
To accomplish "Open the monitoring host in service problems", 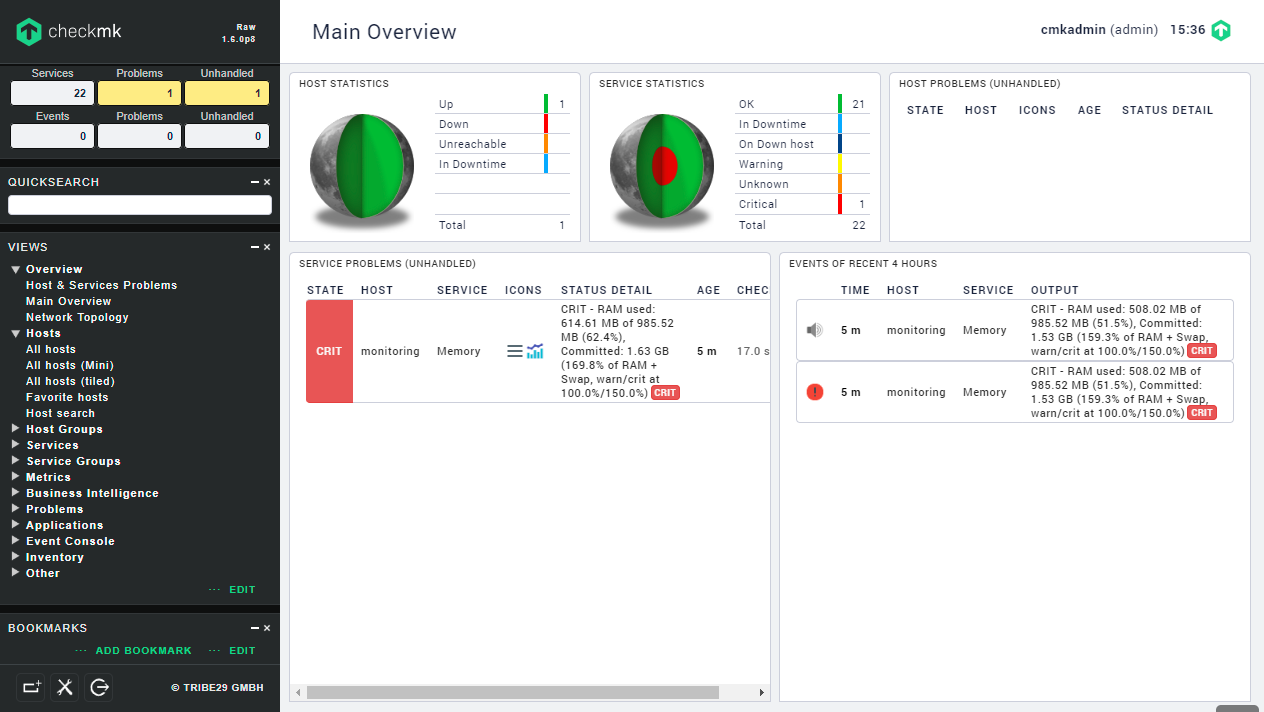I will pos(390,351).
